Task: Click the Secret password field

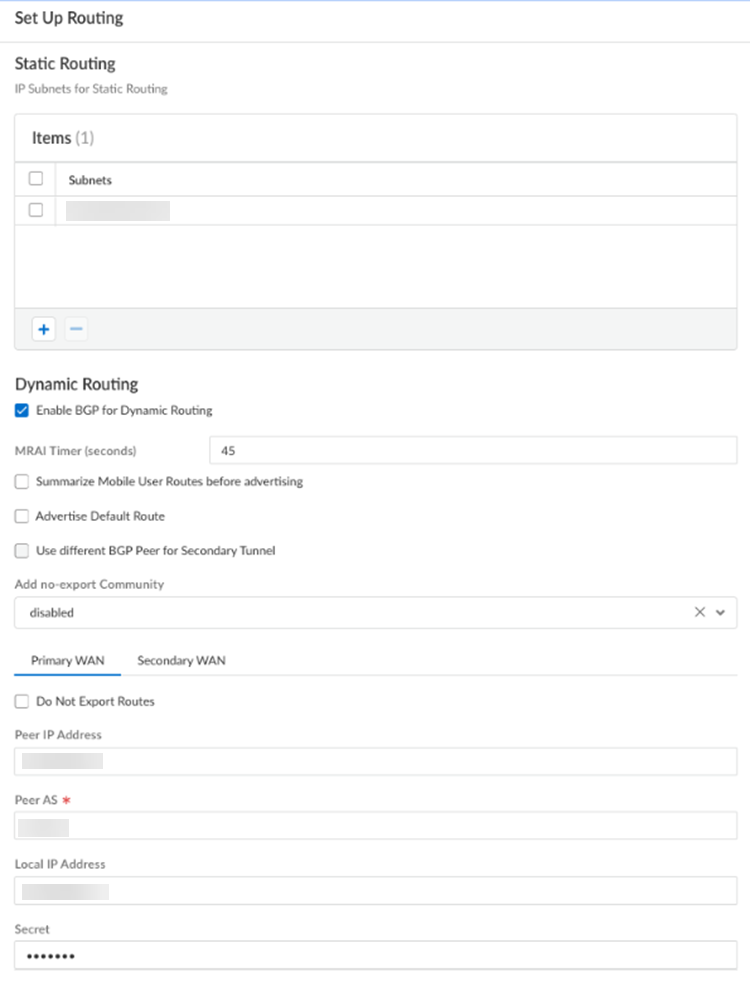Action: [x=375, y=955]
